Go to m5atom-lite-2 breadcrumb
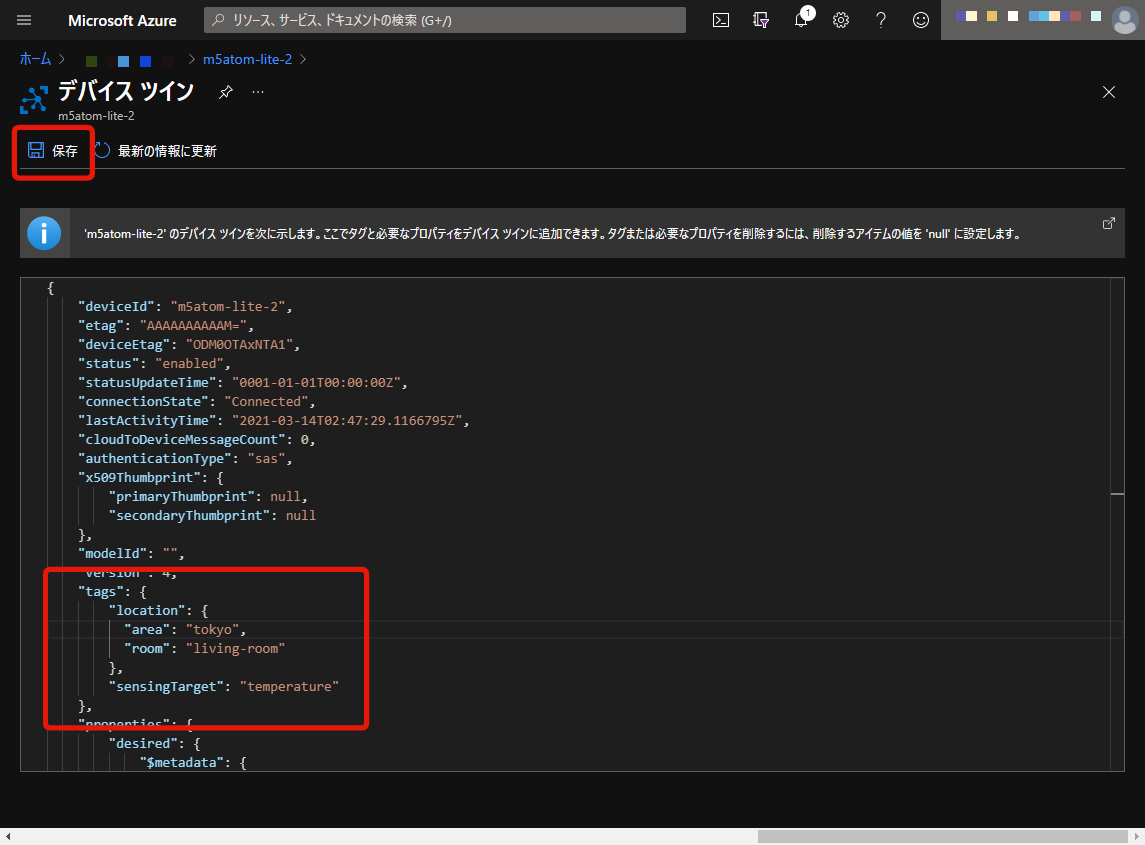The height and width of the screenshot is (845, 1145). [248, 59]
